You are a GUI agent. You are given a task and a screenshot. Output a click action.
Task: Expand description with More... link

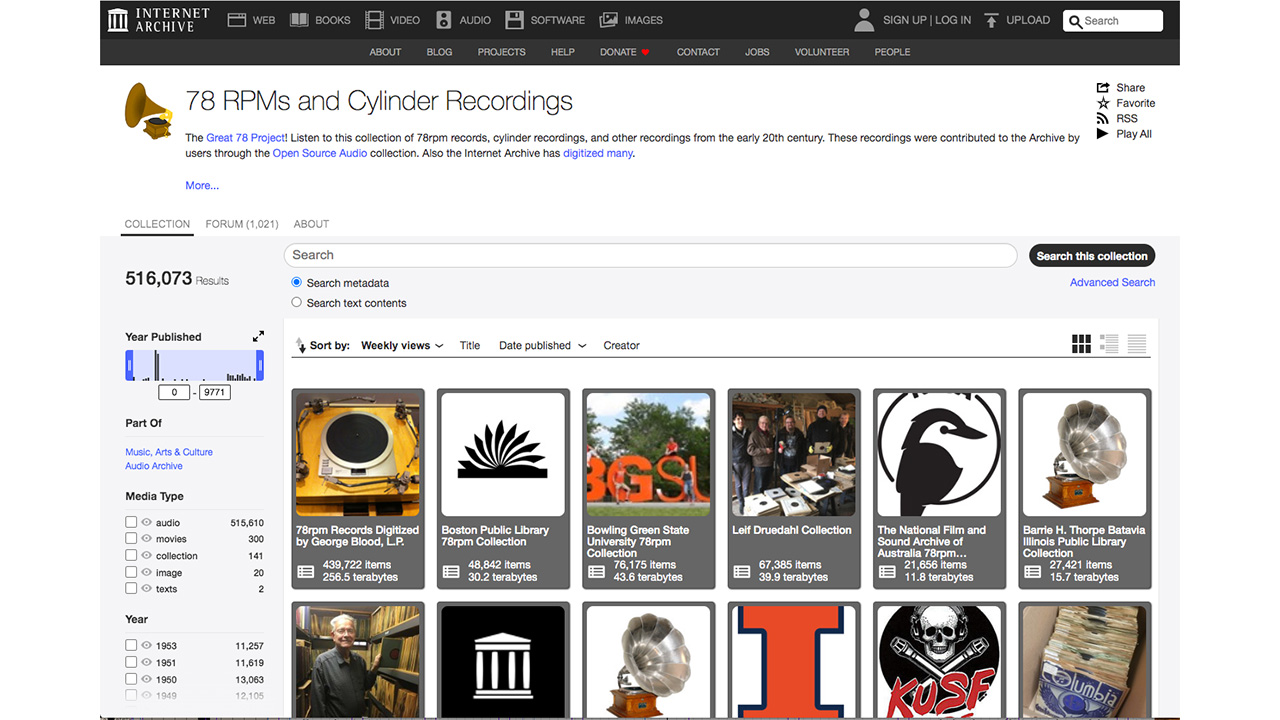(x=202, y=185)
